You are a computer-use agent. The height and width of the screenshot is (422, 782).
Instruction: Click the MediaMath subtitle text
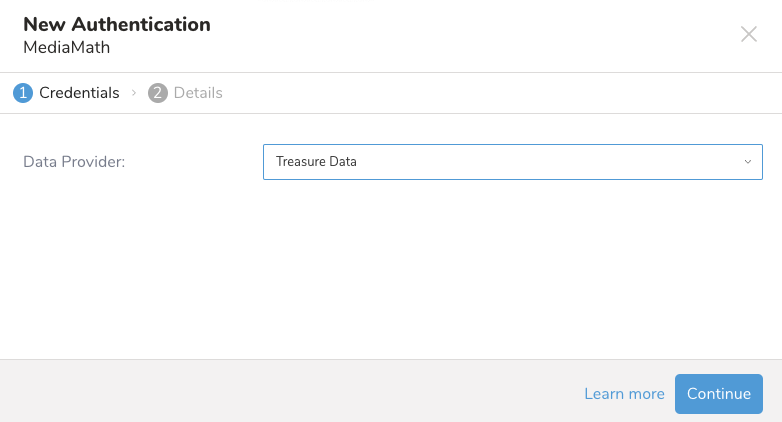tap(65, 47)
